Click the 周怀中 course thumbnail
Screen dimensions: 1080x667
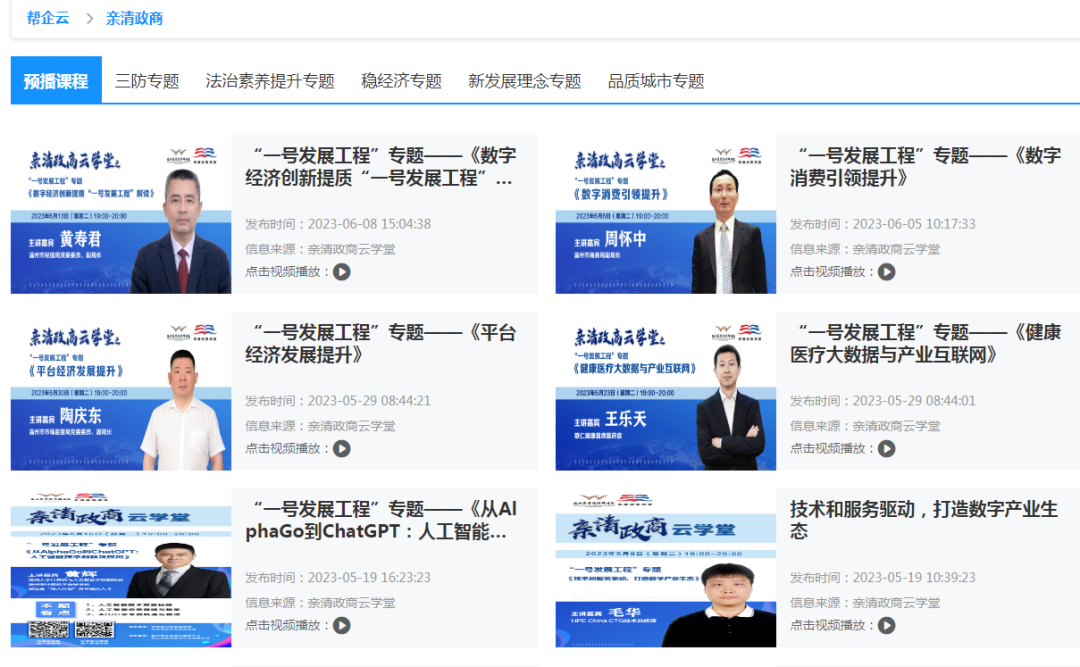click(x=665, y=216)
